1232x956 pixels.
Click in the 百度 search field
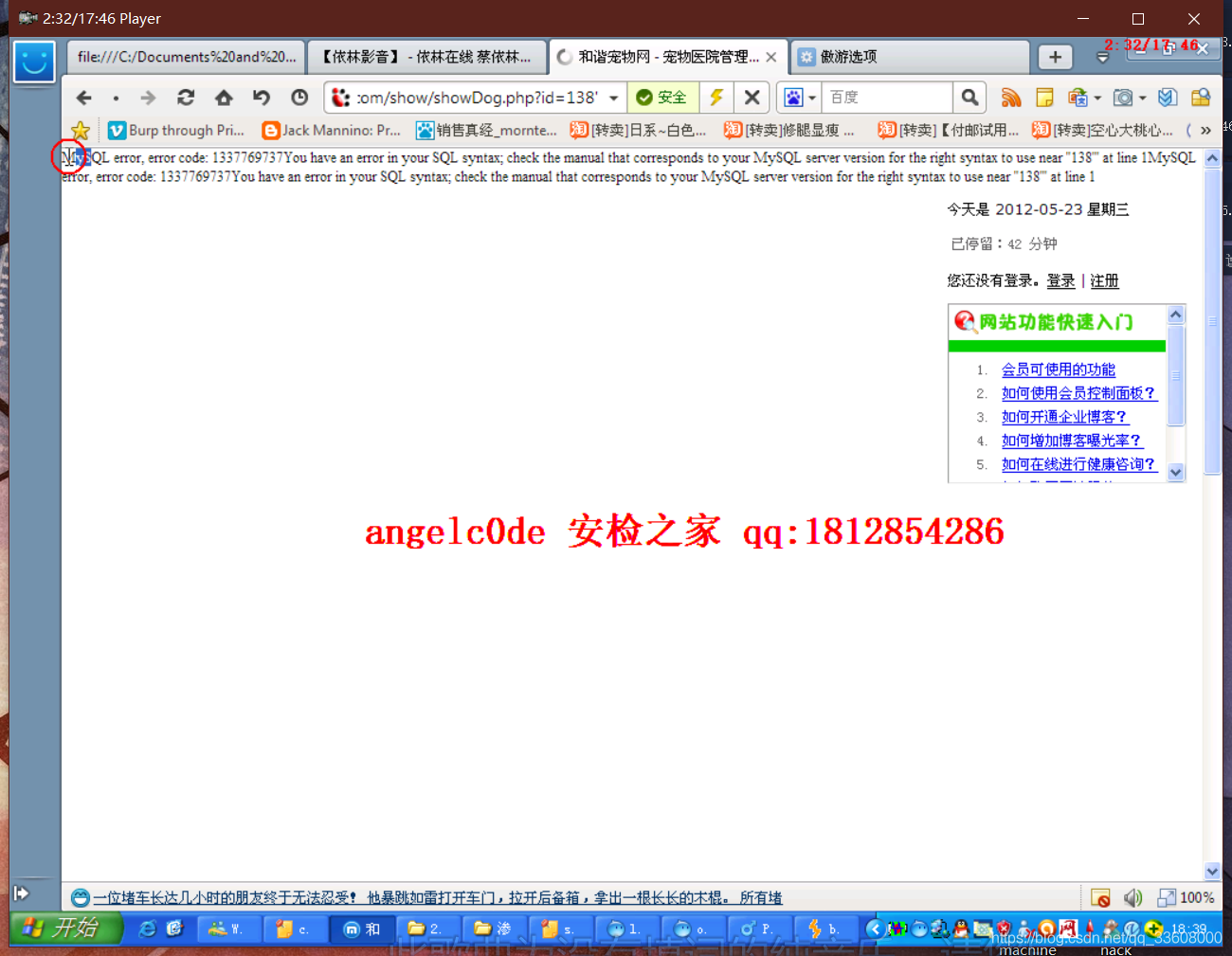point(889,98)
